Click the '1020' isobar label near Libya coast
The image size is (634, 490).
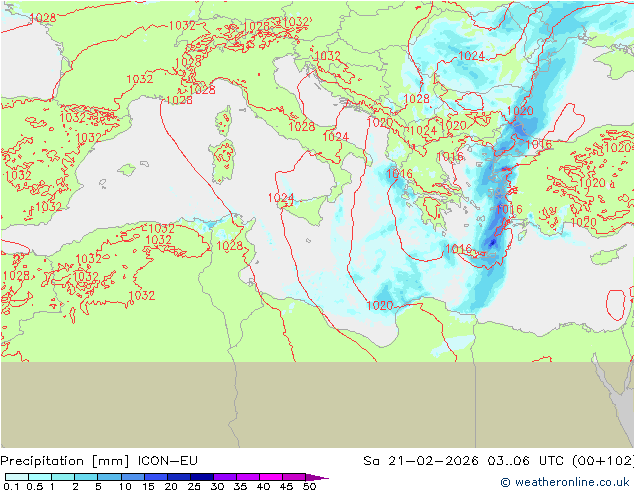(x=380, y=305)
